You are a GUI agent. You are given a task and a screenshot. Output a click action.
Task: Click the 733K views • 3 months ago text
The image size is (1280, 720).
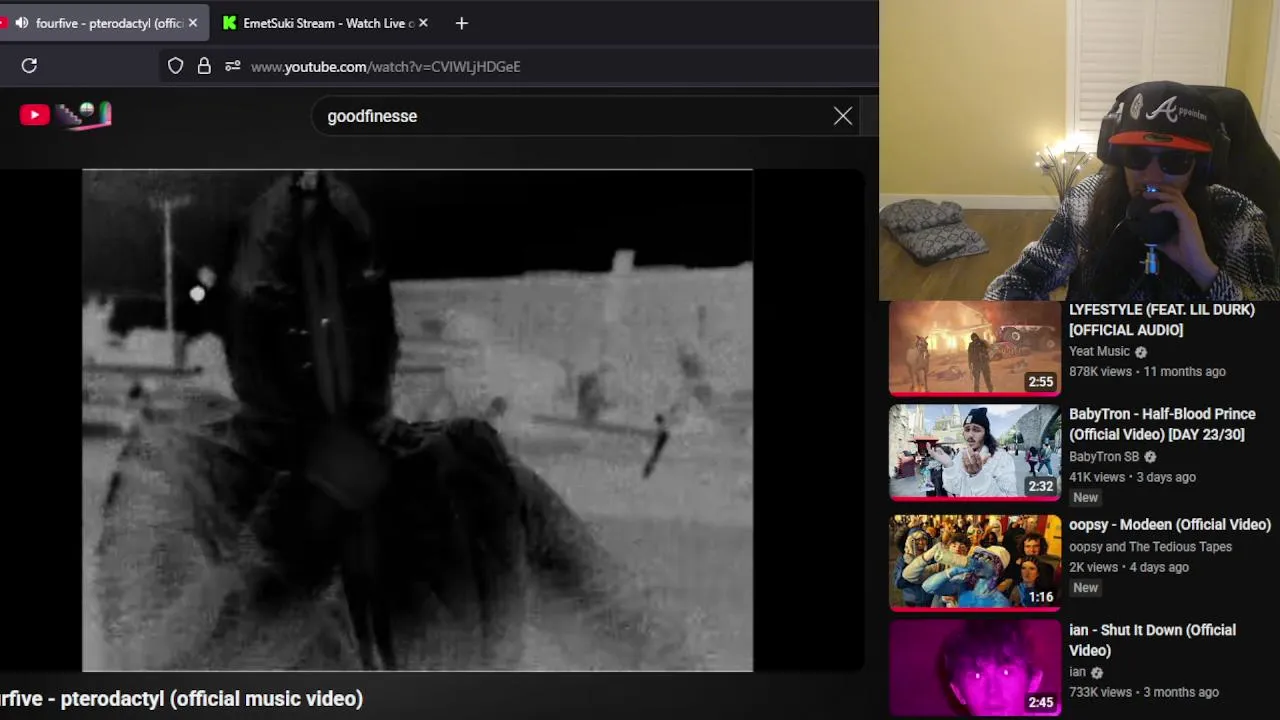click(1144, 692)
